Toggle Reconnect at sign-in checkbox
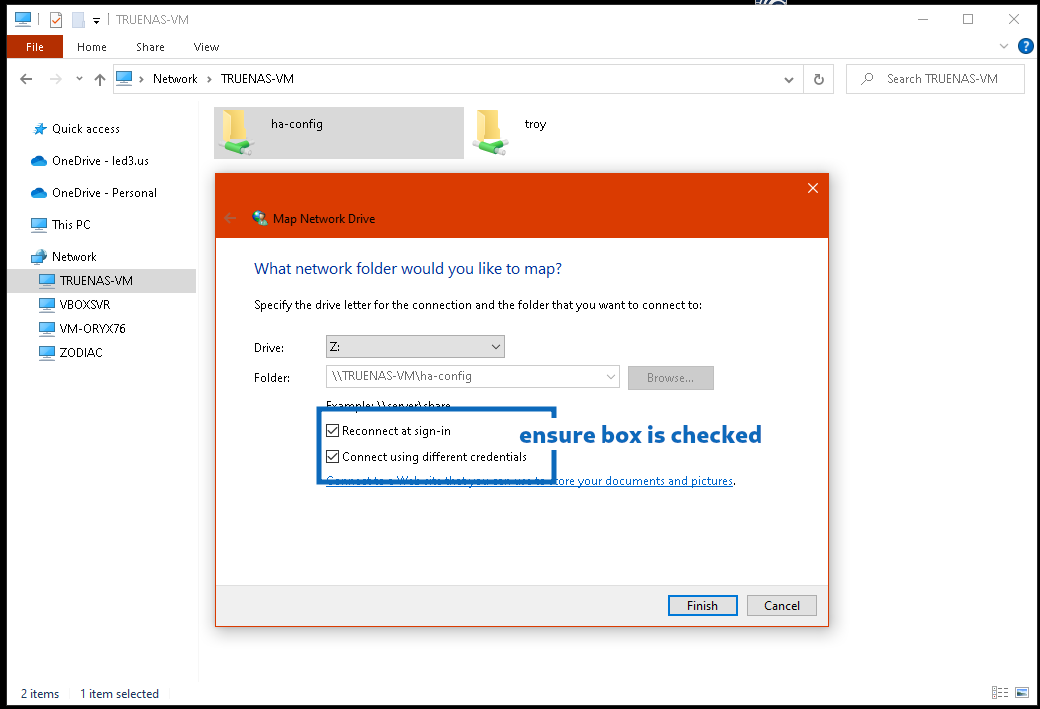 pyautogui.click(x=333, y=431)
